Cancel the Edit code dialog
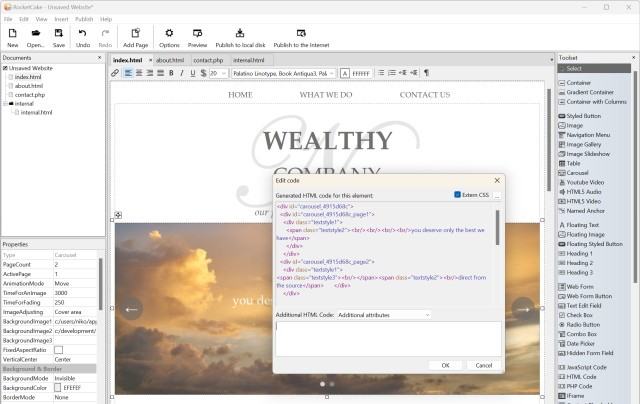The height and width of the screenshot is (404, 640). 483,365
